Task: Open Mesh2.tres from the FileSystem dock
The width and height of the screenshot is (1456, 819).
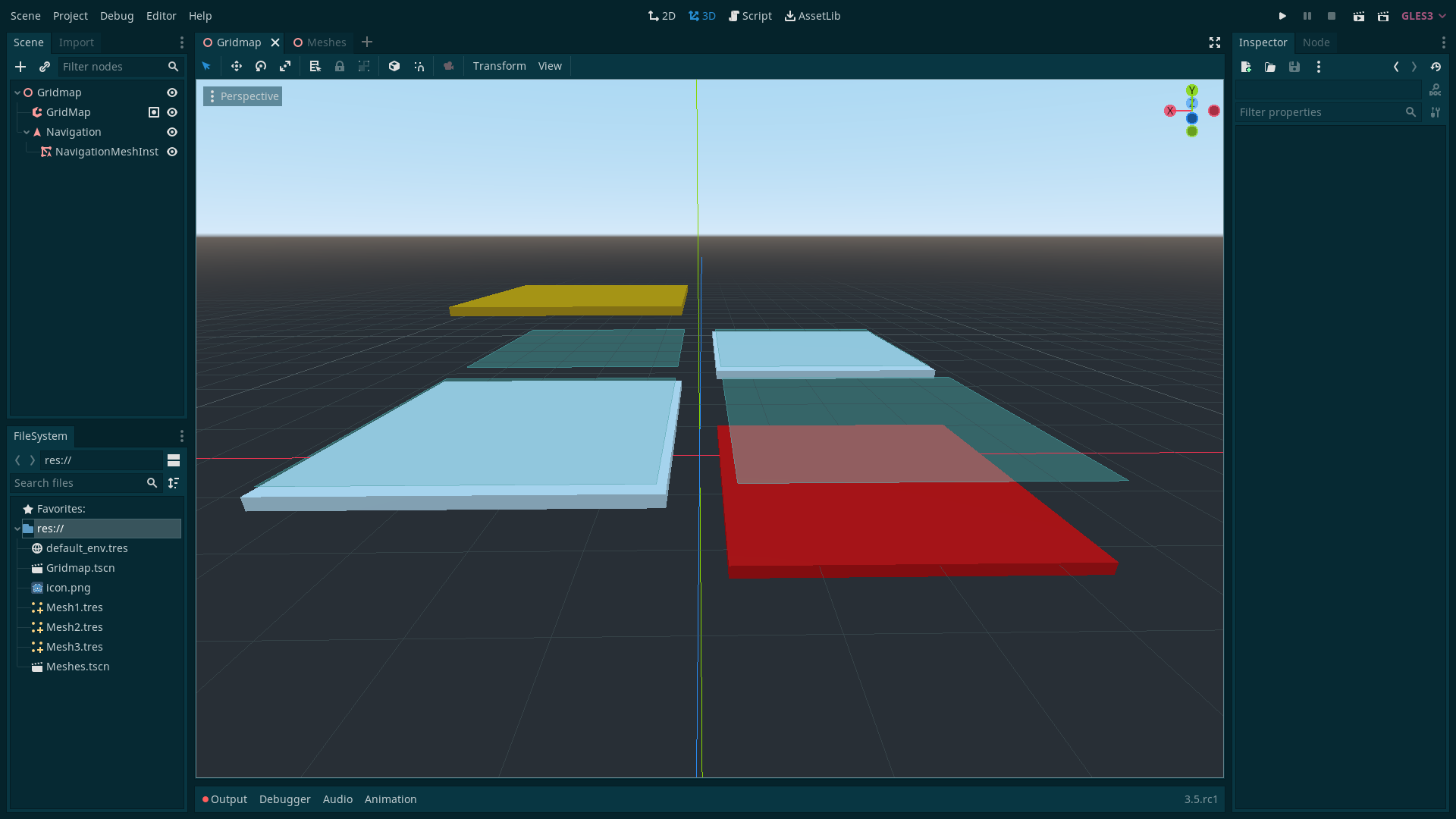Action: [74, 627]
